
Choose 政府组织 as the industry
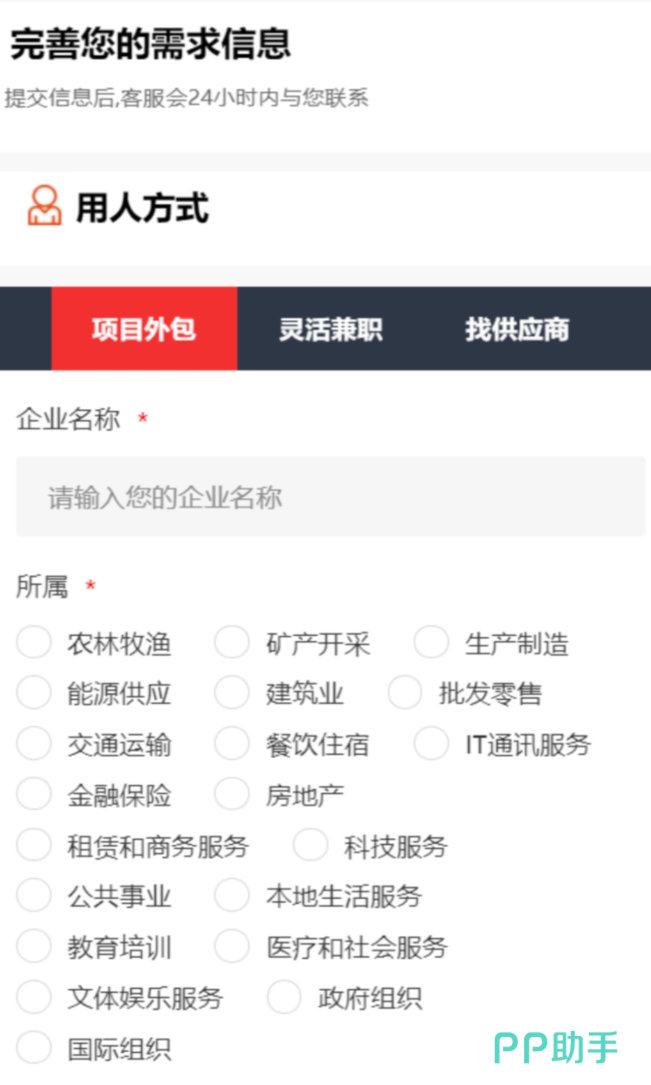[284, 997]
